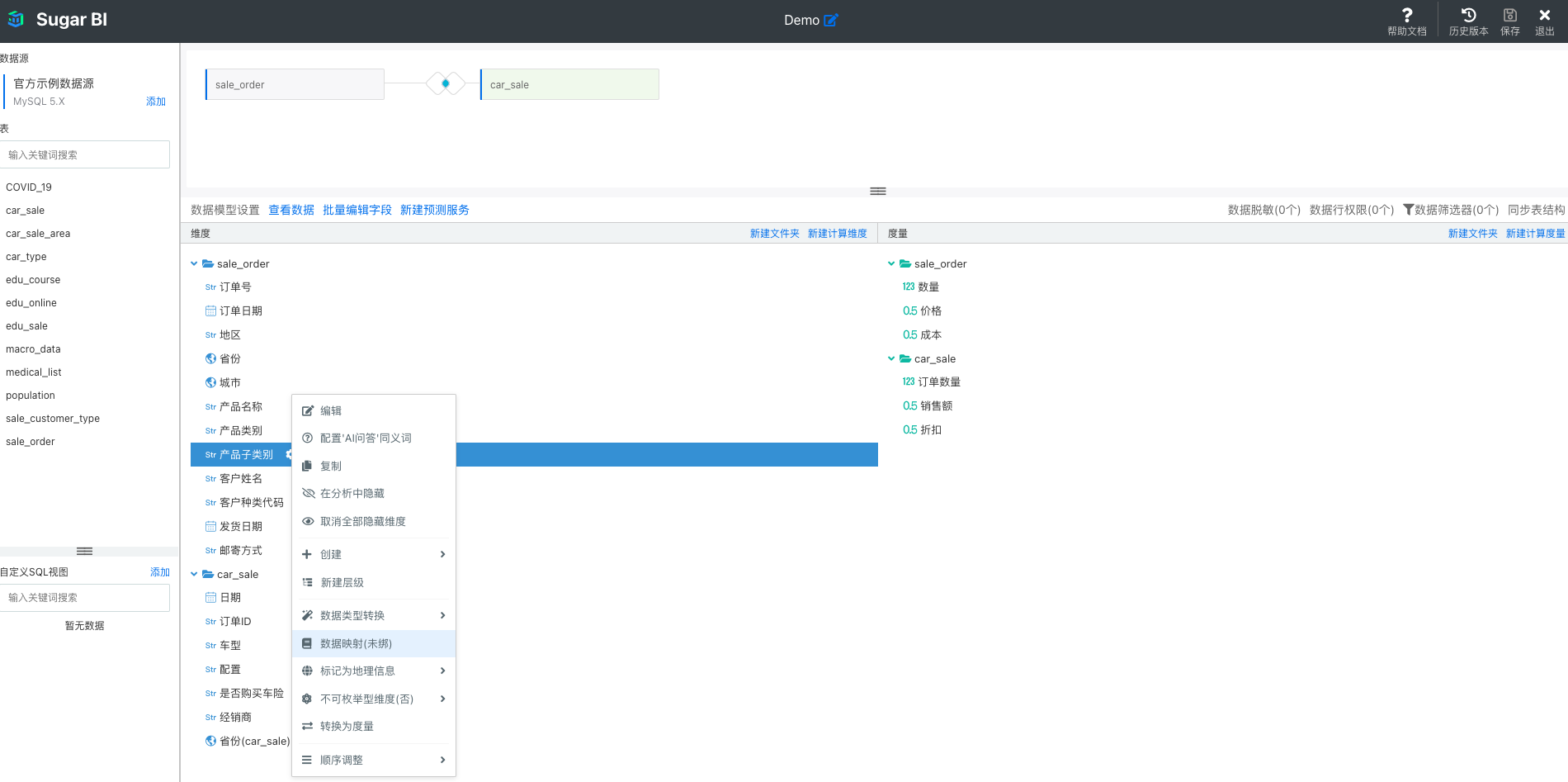This screenshot has width=1568, height=782.
Task: Click 新建文件夹 in the dimension header
Action: tap(775, 234)
